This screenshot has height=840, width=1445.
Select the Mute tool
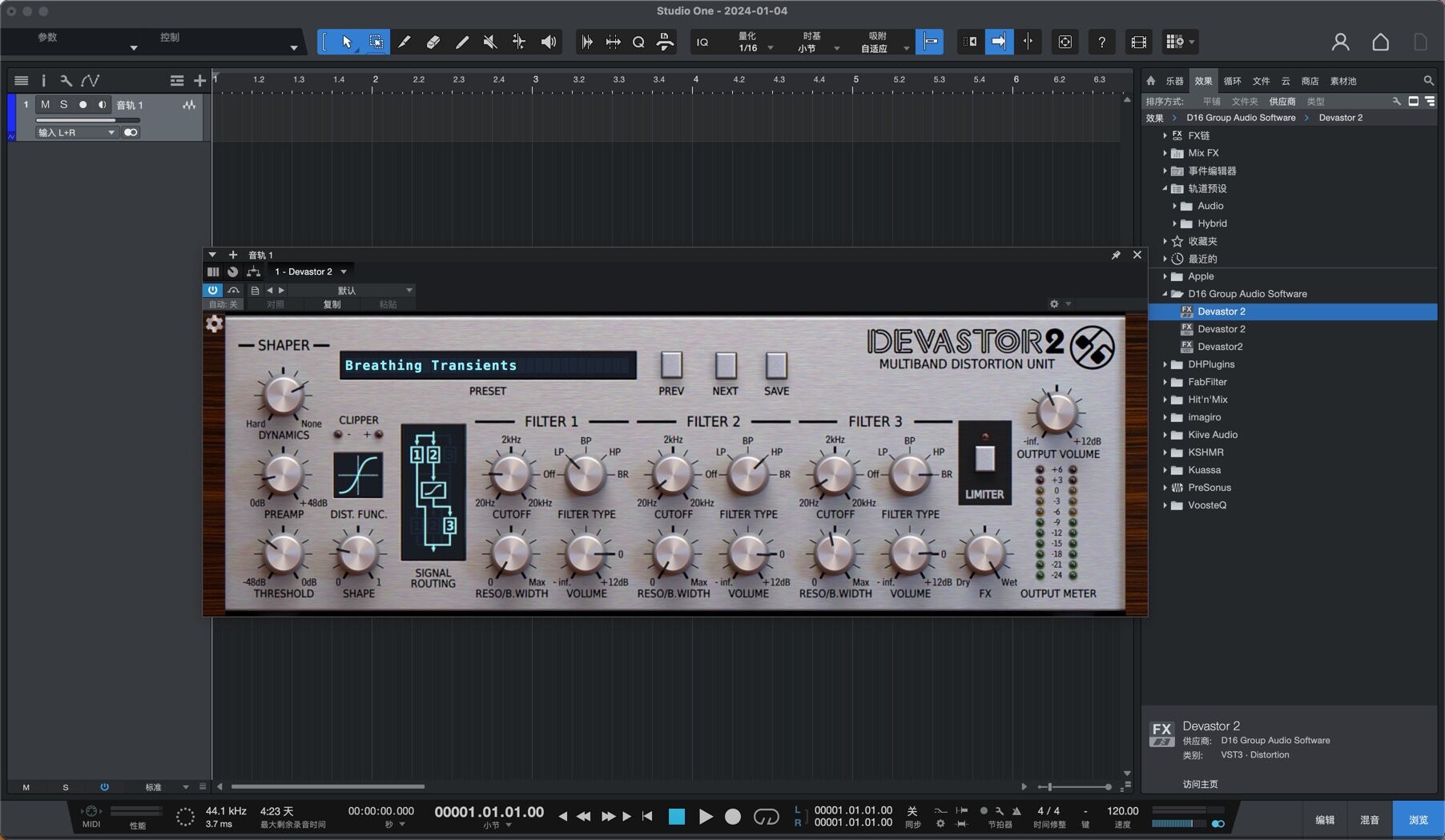[490, 42]
